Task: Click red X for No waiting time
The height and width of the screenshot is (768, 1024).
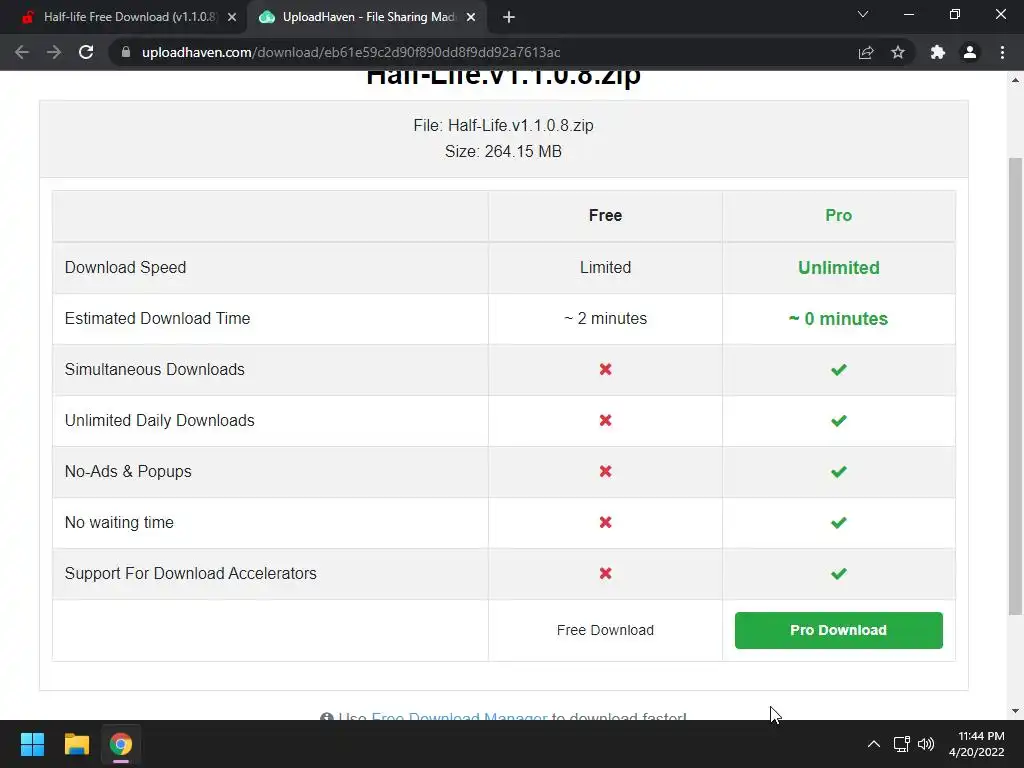Action: pyautogui.click(x=605, y=522)
